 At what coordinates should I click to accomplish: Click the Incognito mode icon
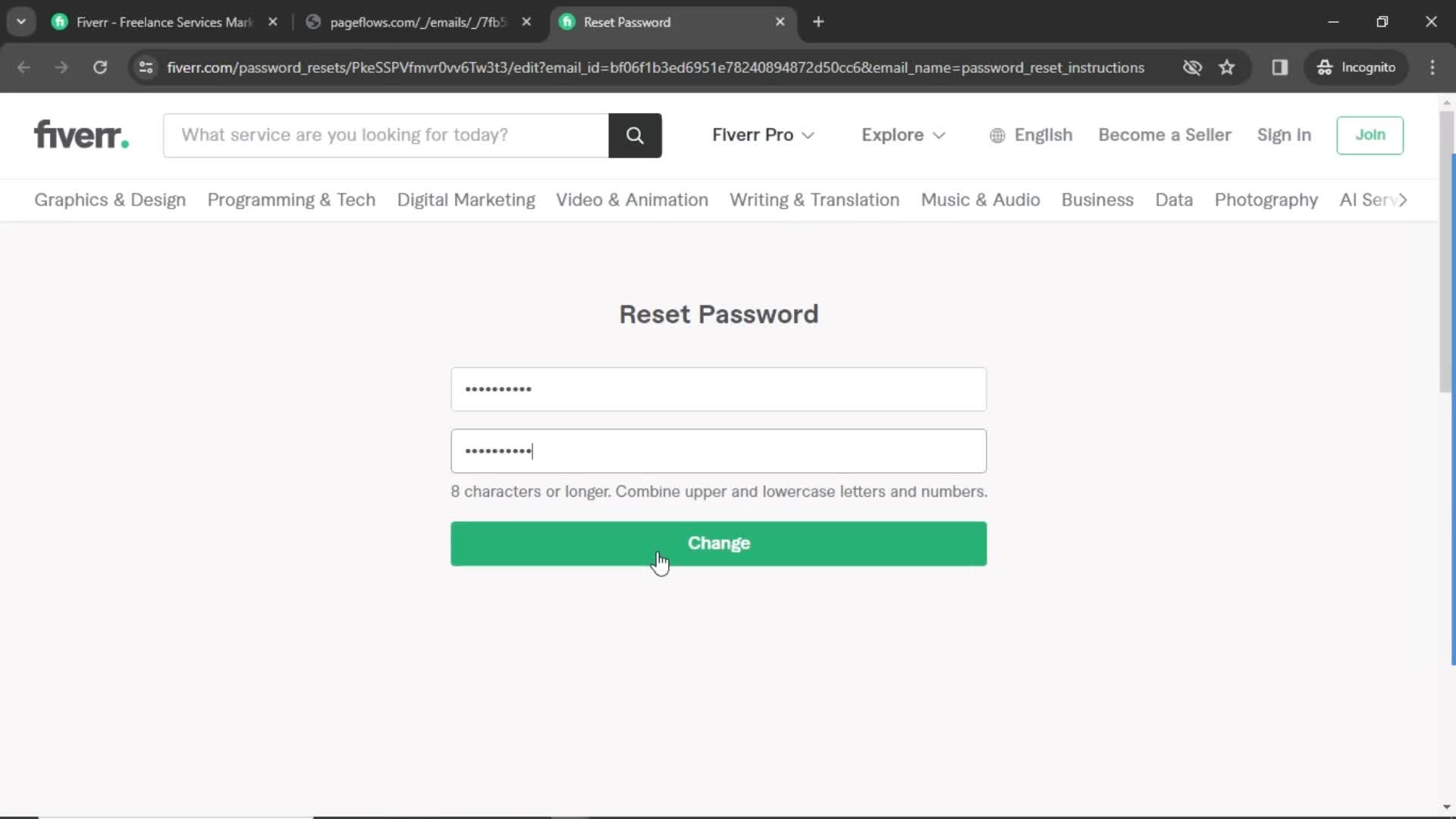pos(1323,67)
